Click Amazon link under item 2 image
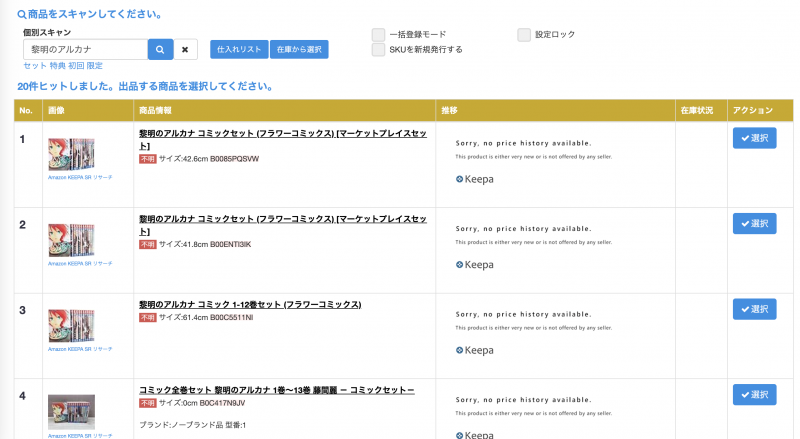Image resolution: width=800 pixels, height=439 pixels. pyautogui.click(x=57, y=264)
